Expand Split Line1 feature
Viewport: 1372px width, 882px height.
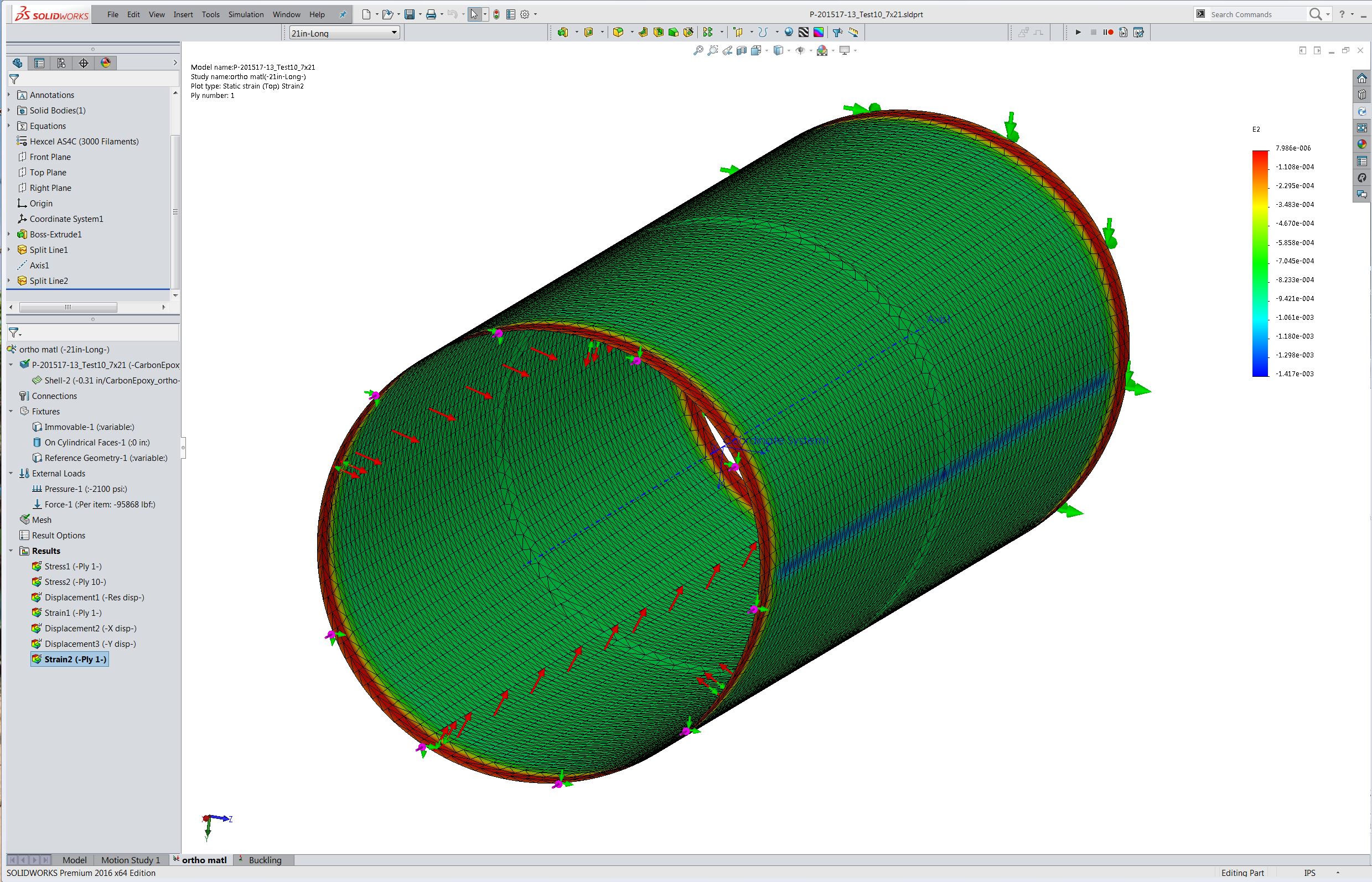click(x=9, y=249)
